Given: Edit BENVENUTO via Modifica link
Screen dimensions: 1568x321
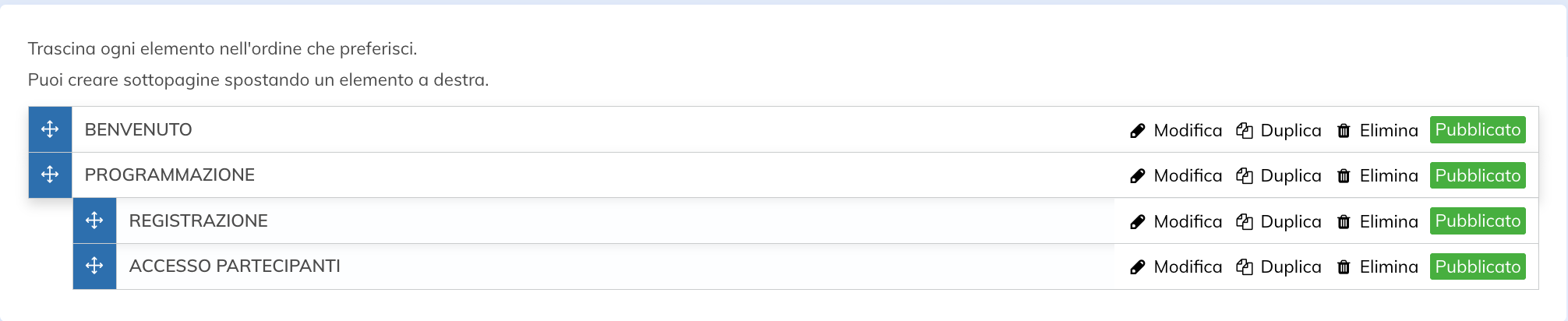Looking at the screenshot, I should (1187, 131).
